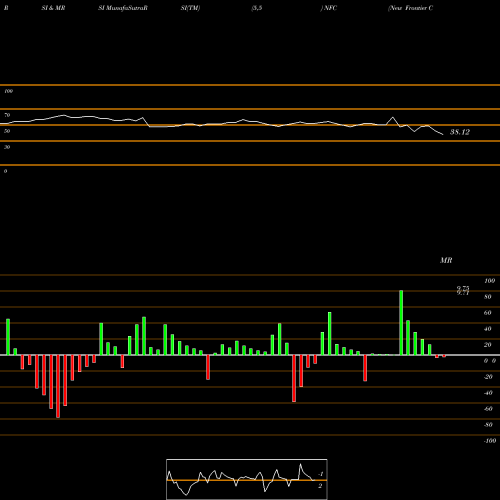Click the 'SI(TM)' header text
This screenshot has height=500, width=500.
[191, 8]
